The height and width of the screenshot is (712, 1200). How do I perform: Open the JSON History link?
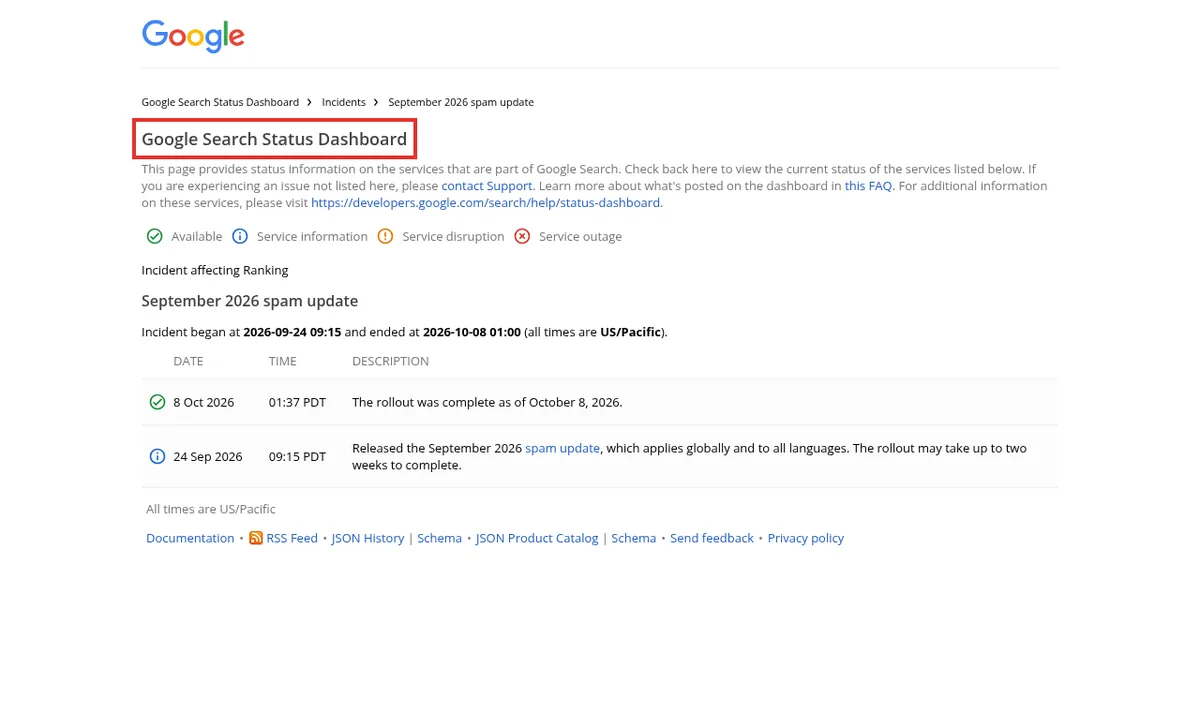pyautogui.click(x=368, y=538)
